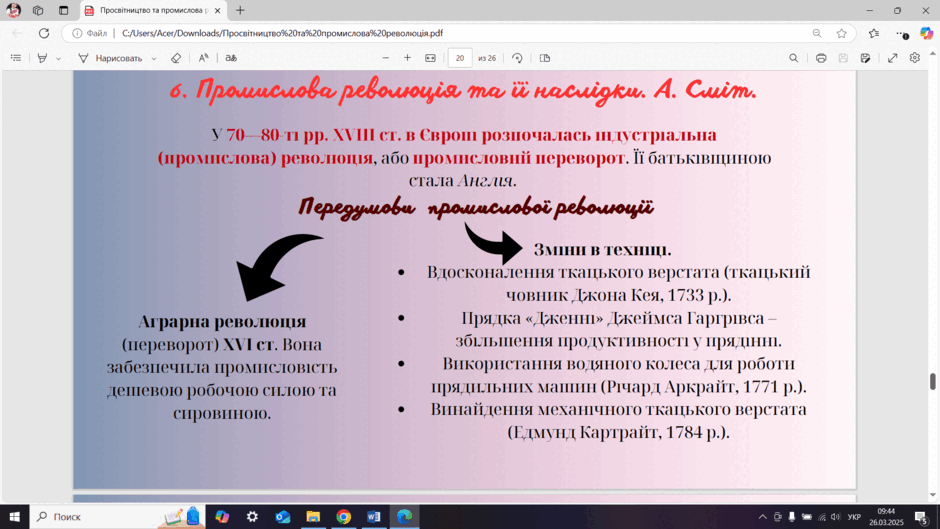
Task: Click the scroll down arrow of the PDF viewer
Action: pyautogui.click(x=933, y=495)
